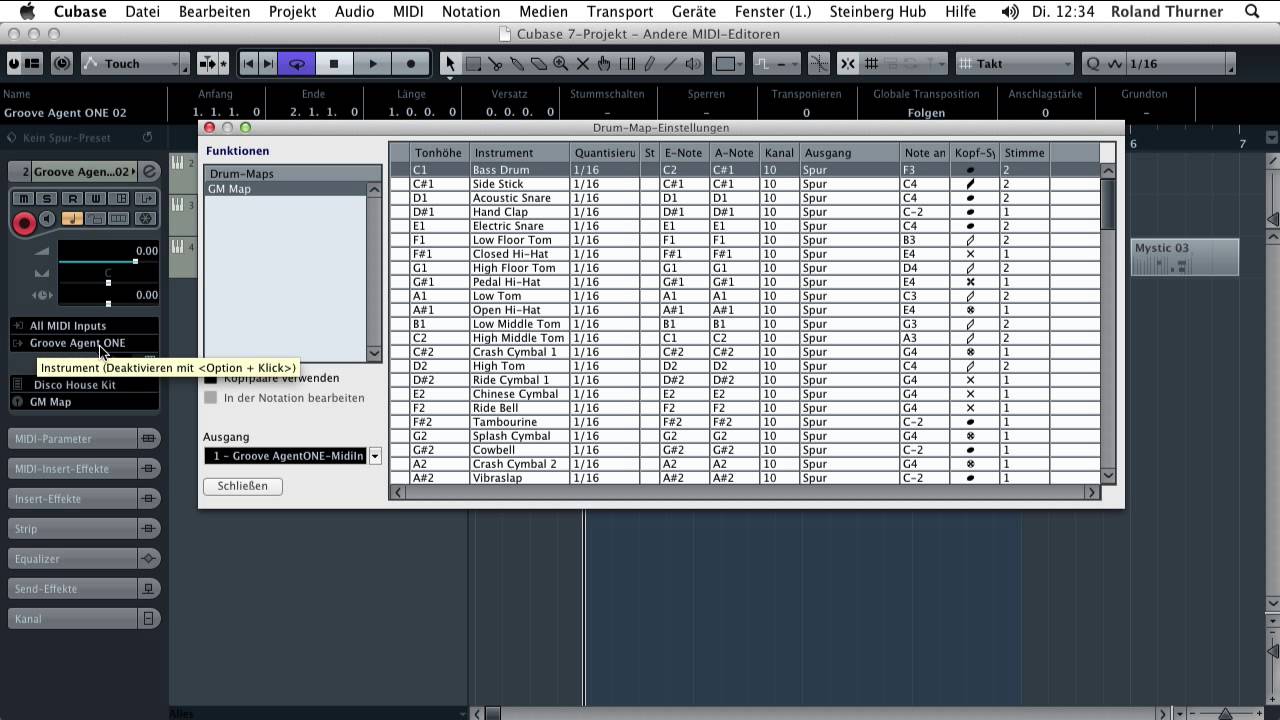Open the 1/16 quantize preset dropdown
This screenshot has width=1280, height=720.
(1178, 64)
